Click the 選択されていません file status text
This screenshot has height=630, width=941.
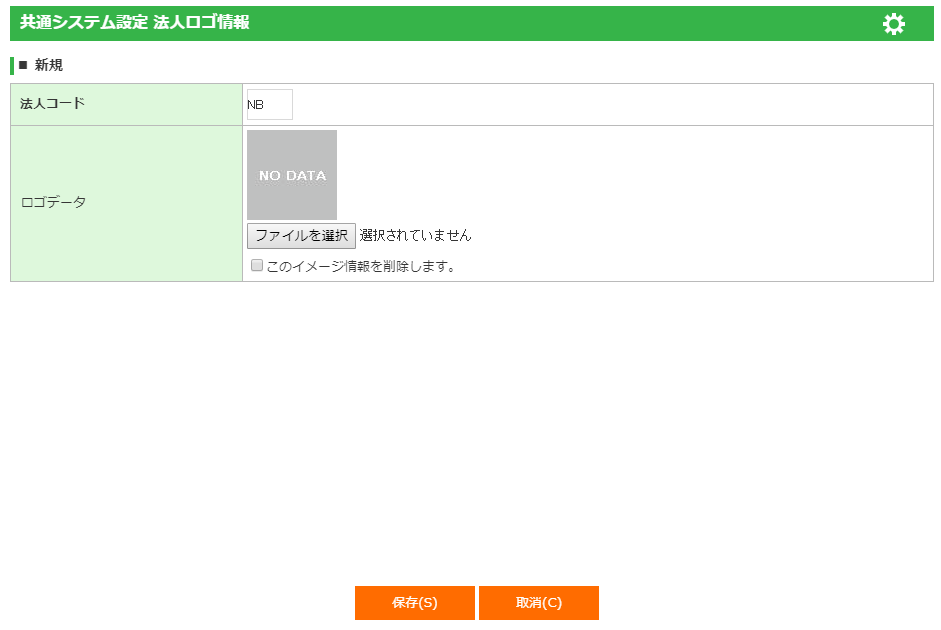415,236
